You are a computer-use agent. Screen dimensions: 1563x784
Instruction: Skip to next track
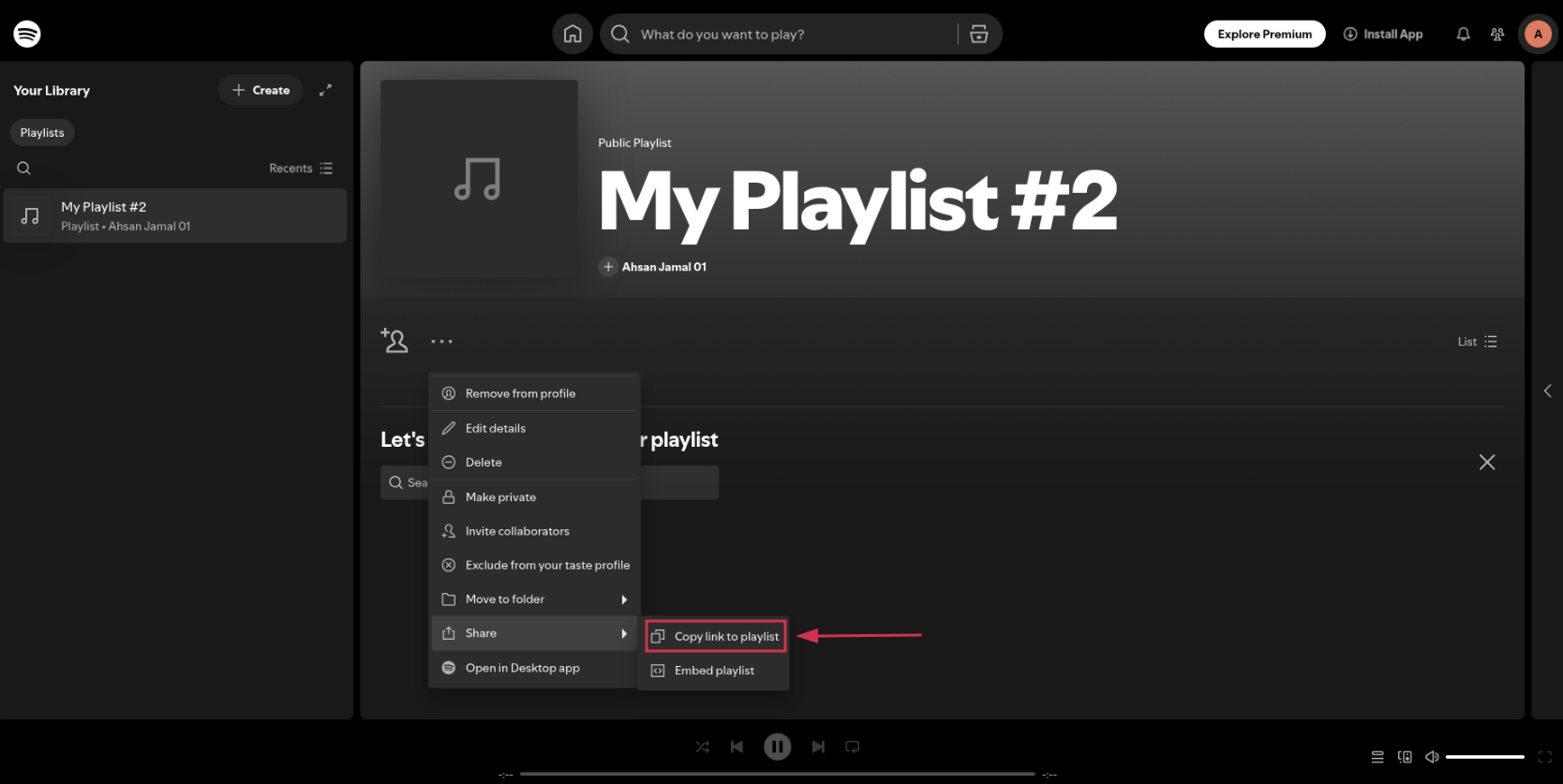[818, 747]
